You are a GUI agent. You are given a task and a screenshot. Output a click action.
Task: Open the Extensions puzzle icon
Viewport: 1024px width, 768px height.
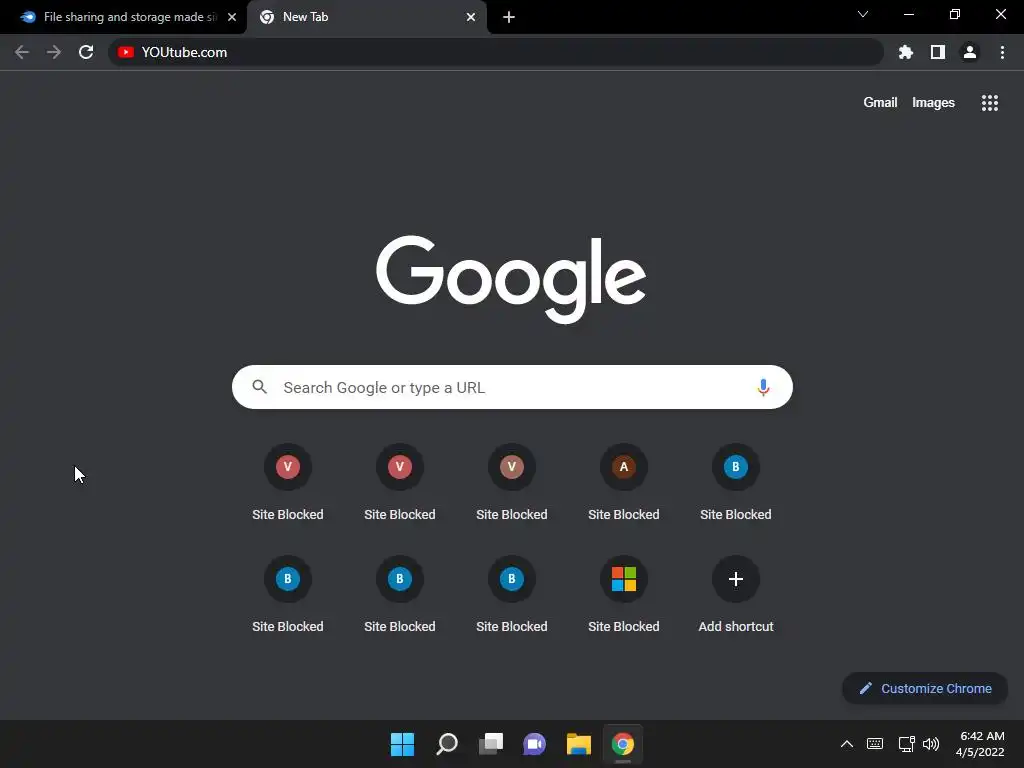tap(906, 52)
